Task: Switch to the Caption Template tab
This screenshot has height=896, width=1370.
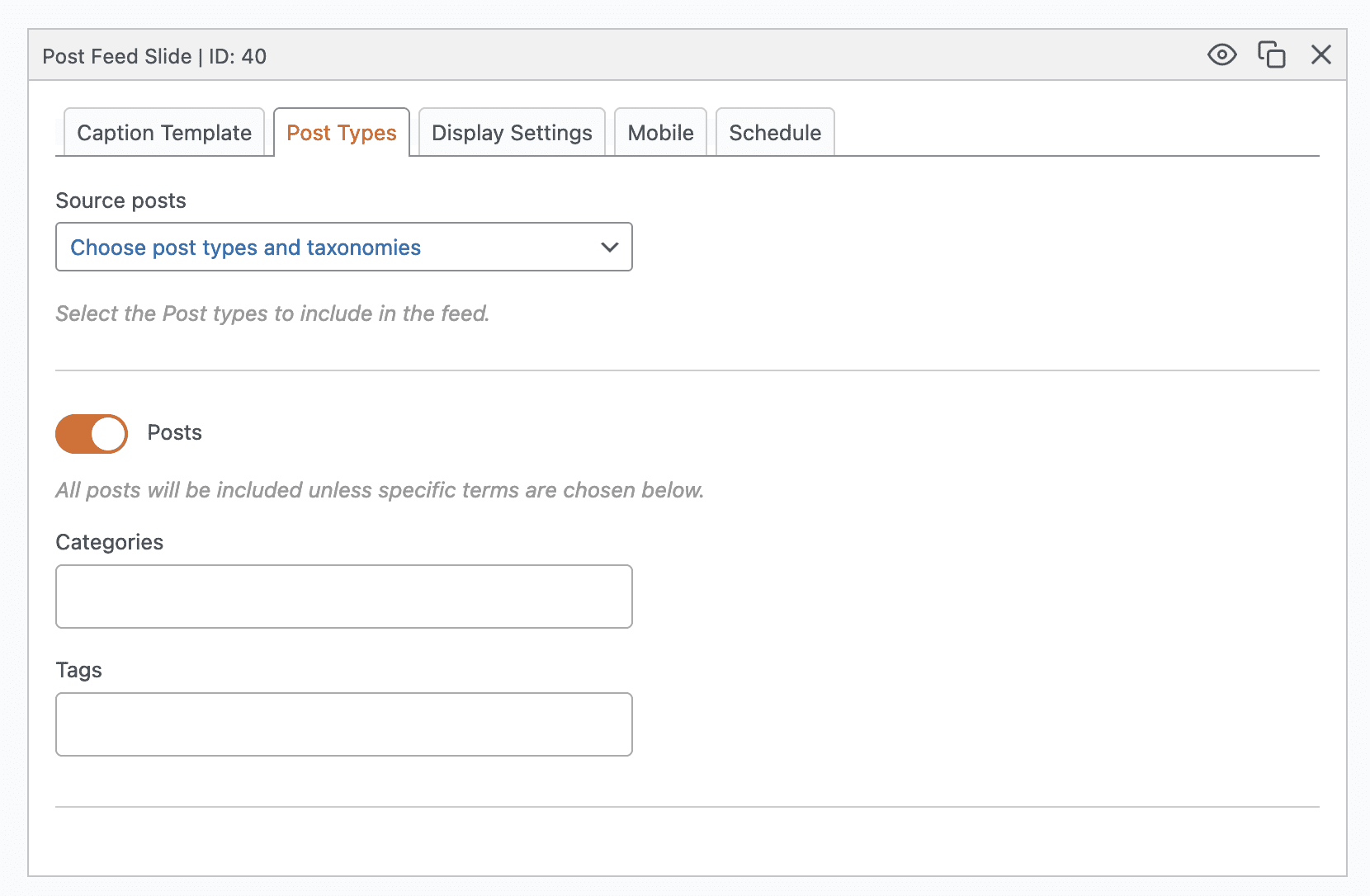Action: (x=164, y=133)
